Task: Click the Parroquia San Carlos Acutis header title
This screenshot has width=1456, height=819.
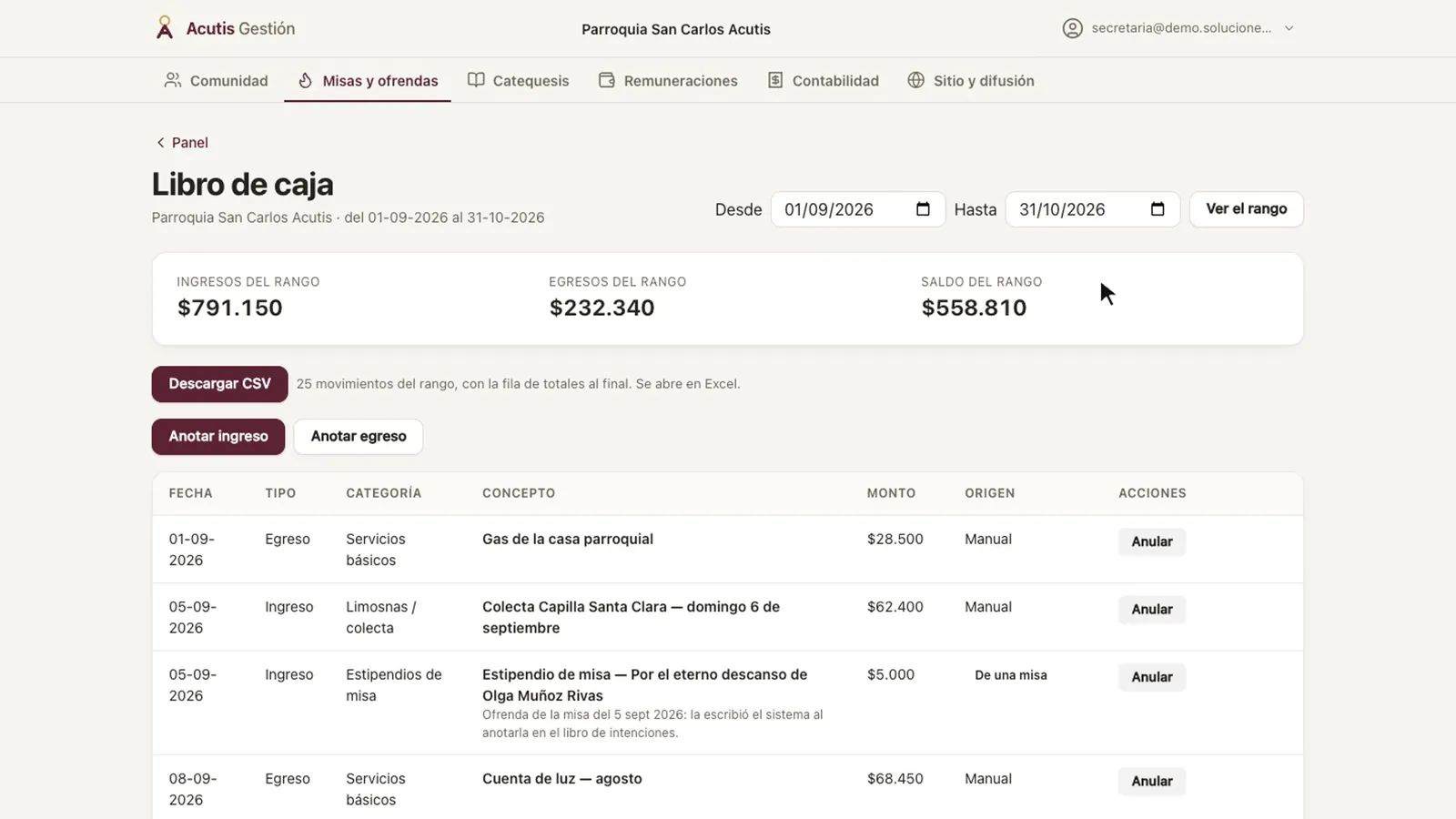Action: [x=676, y=29]
